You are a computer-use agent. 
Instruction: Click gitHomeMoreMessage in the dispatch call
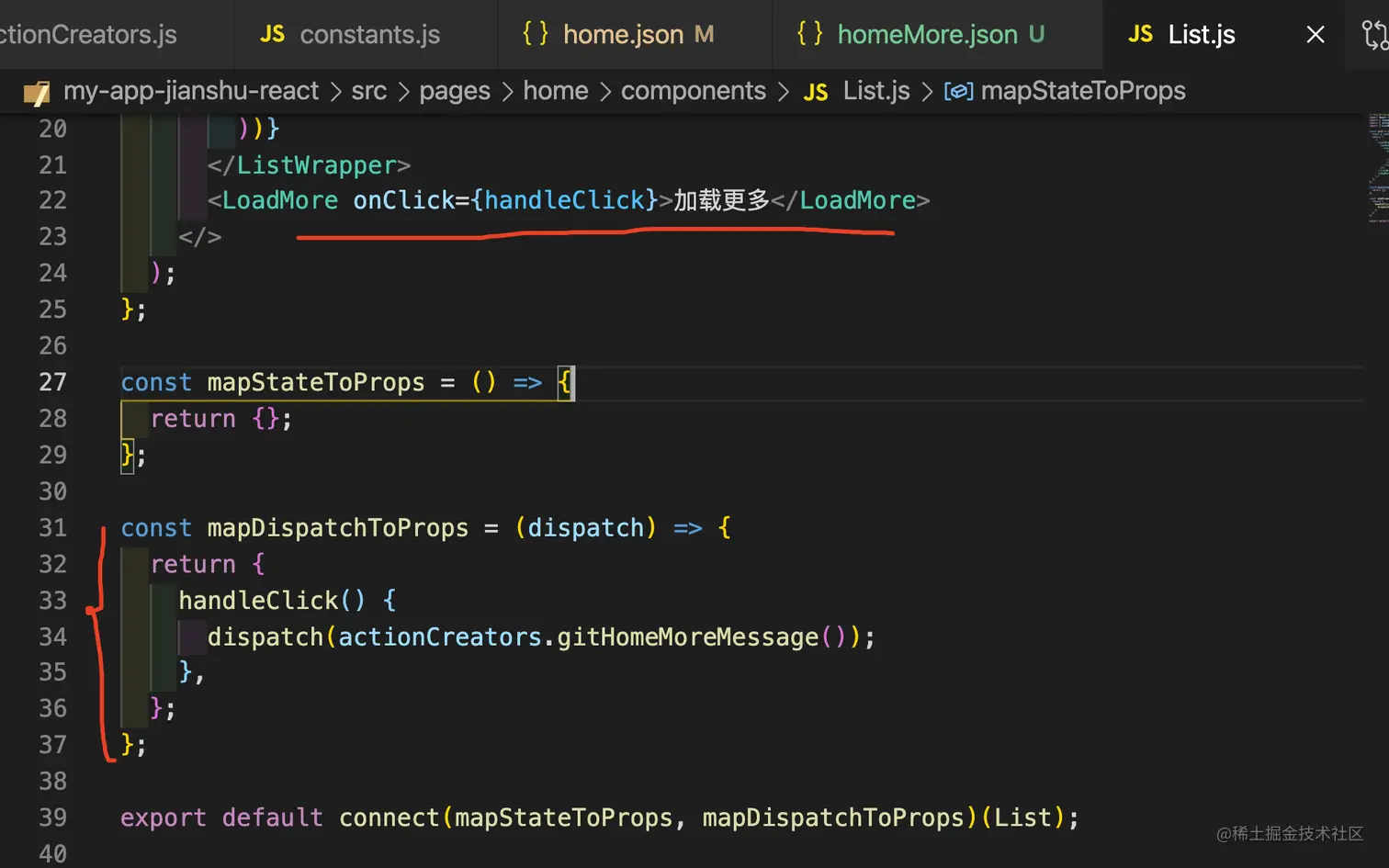[687, 637]
